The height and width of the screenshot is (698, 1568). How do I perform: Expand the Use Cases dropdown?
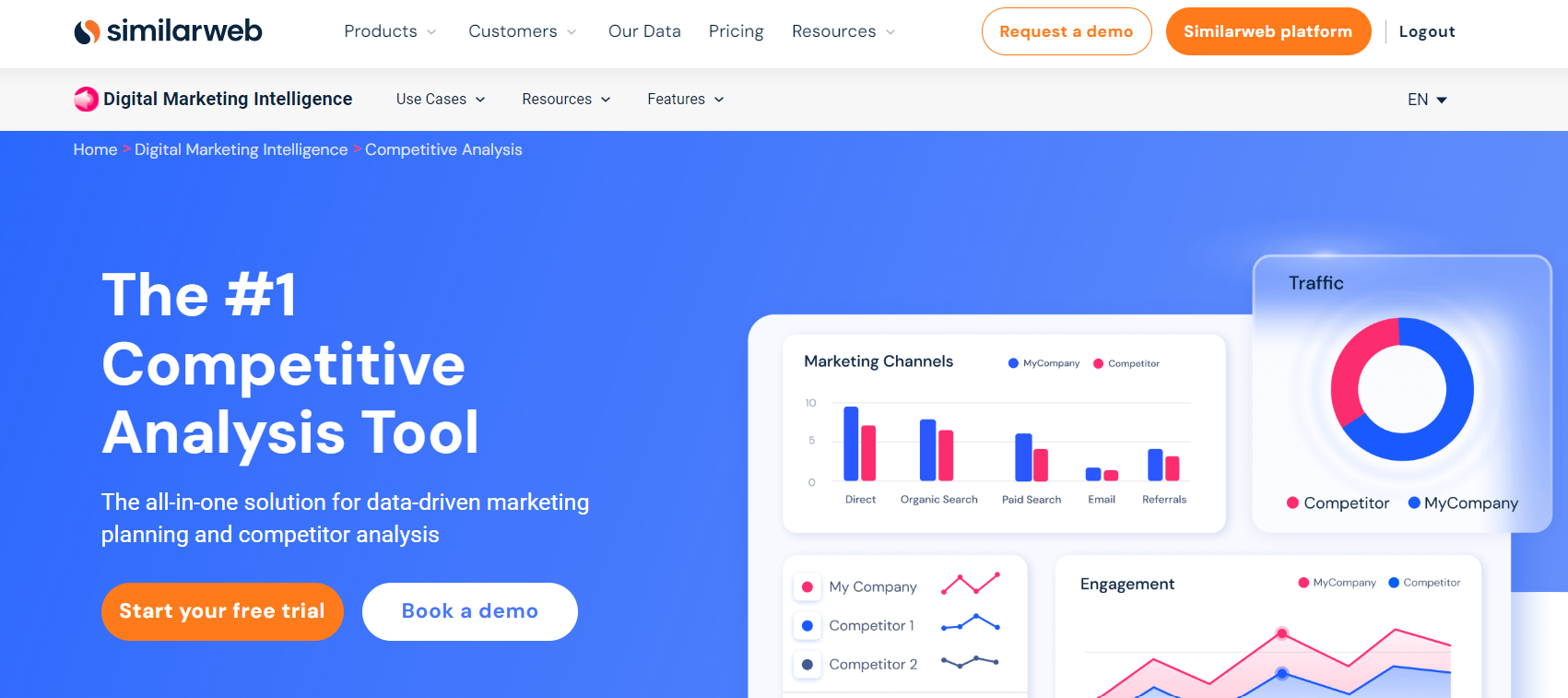point(441,99)
